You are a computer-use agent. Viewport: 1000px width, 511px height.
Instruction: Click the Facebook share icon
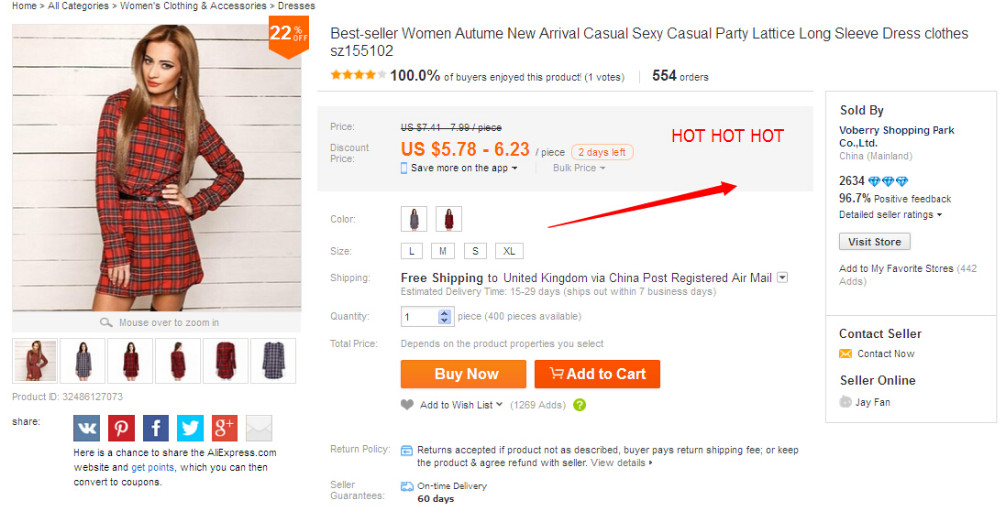(x=156, y=428)
